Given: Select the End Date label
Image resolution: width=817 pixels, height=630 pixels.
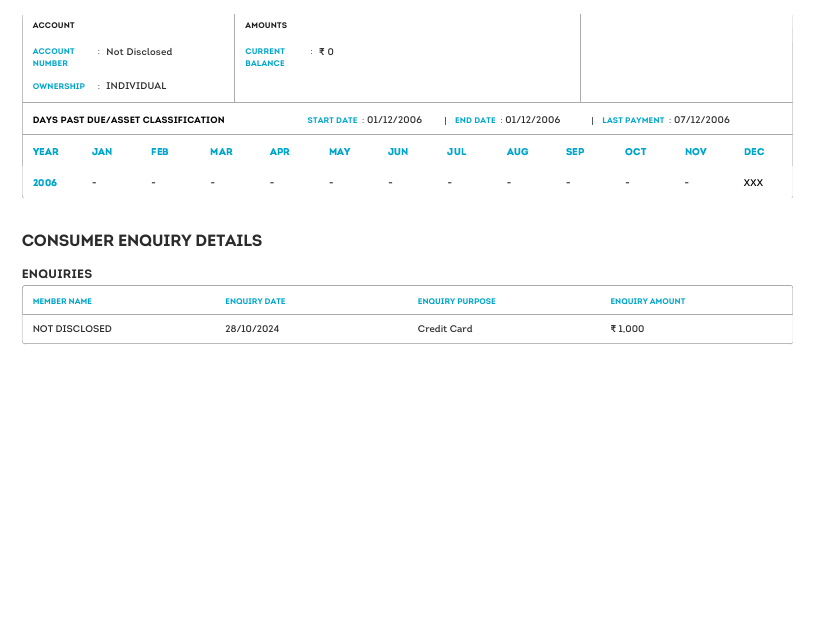Looking at the screenshot, I should pos(475,120).
